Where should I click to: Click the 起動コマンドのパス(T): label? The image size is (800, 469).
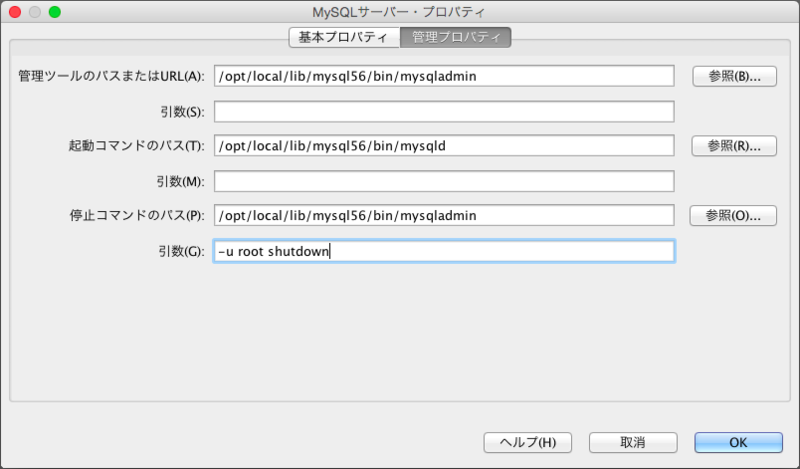pyautogui.click(x=137, y=146)
